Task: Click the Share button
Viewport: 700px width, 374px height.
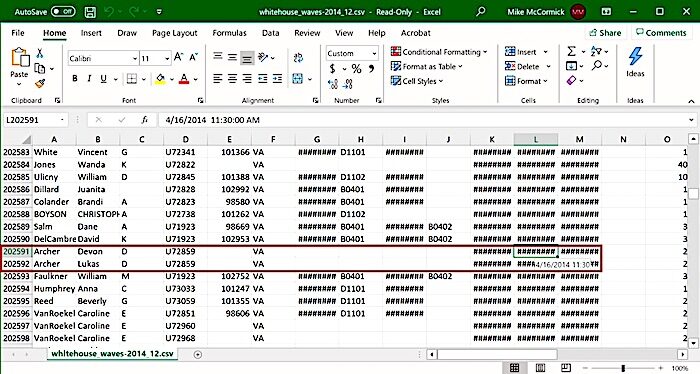Action: point(605,33)
